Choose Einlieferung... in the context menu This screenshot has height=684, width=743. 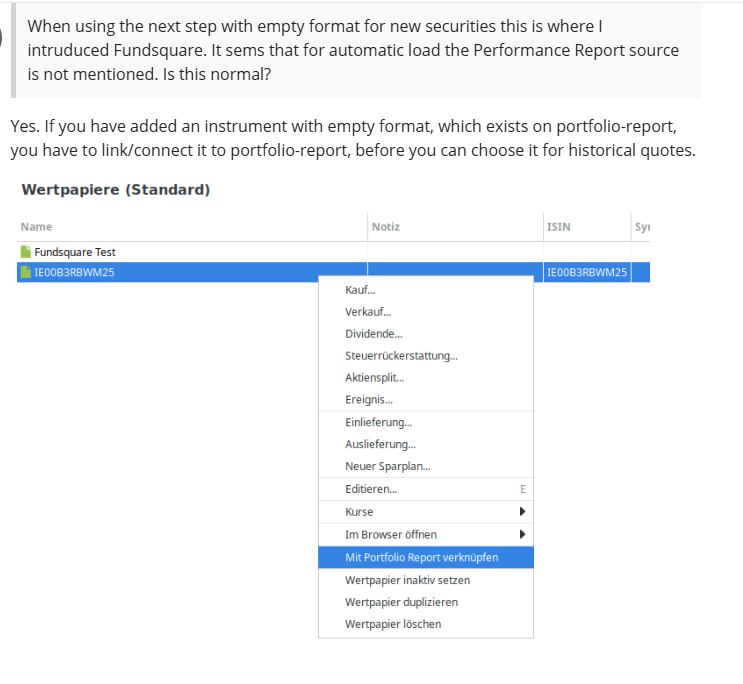[426, 422]
